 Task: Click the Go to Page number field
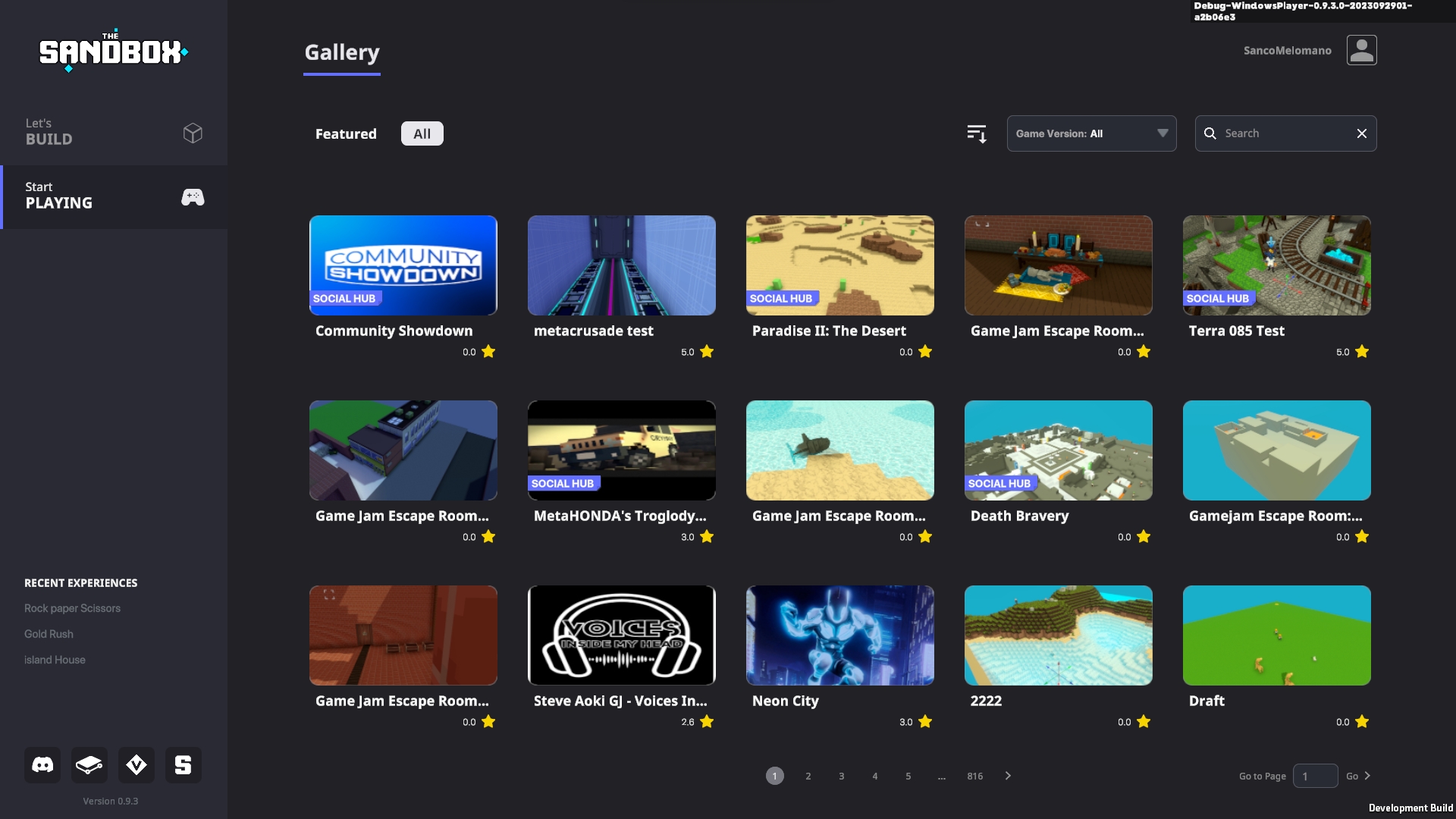point(1315,776)
